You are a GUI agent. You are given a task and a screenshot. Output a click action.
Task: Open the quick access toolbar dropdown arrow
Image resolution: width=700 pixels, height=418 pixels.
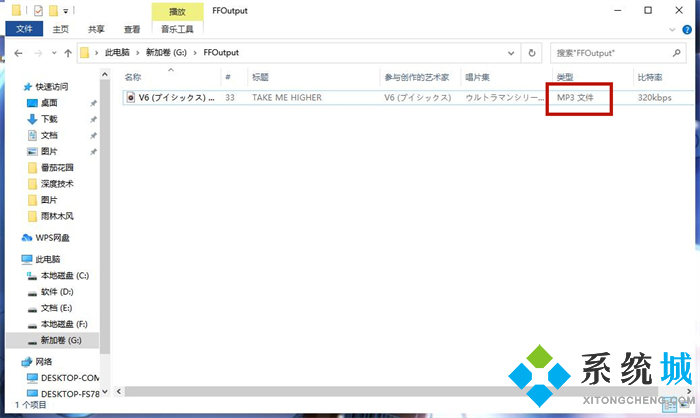[66, 10]
